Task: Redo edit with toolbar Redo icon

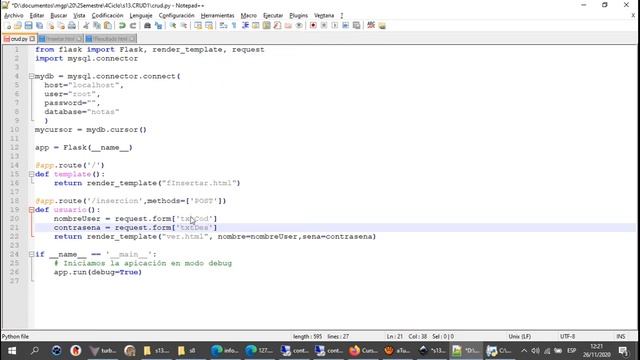Action: click(x=133, y=26)
